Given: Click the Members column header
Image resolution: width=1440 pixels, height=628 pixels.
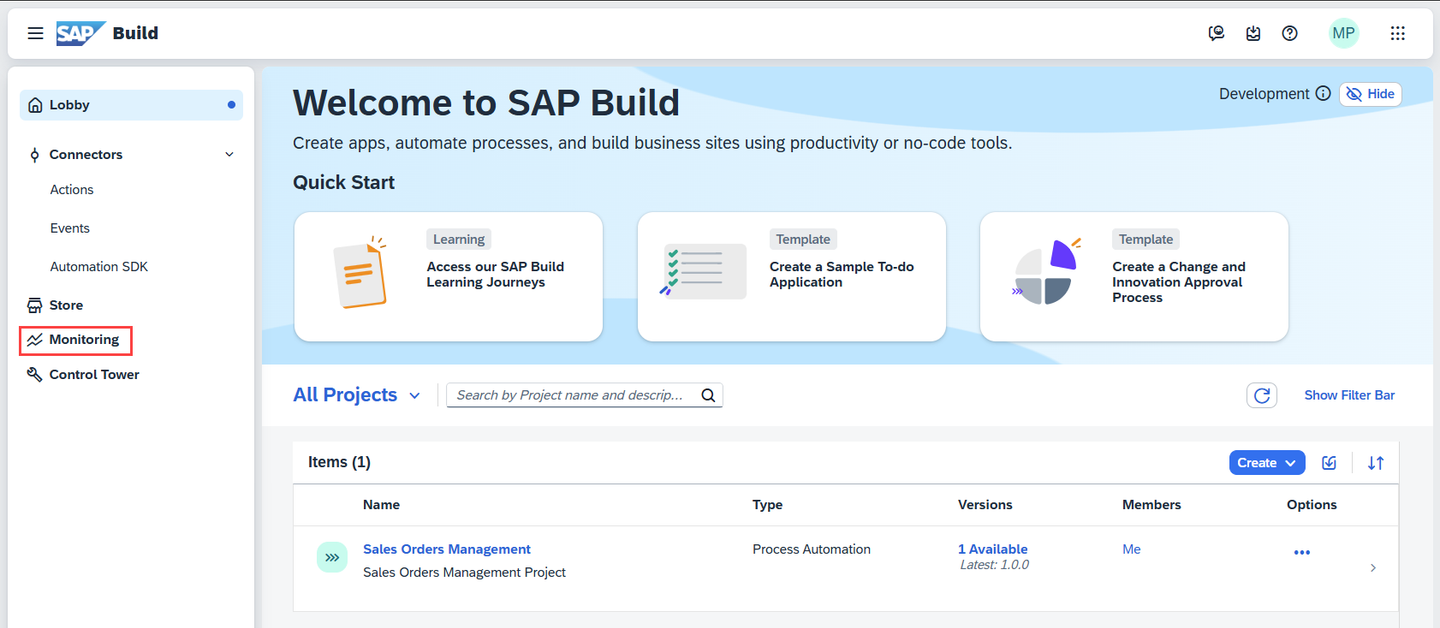Looking at the screenshot, I should click(x=1151, y=505).
